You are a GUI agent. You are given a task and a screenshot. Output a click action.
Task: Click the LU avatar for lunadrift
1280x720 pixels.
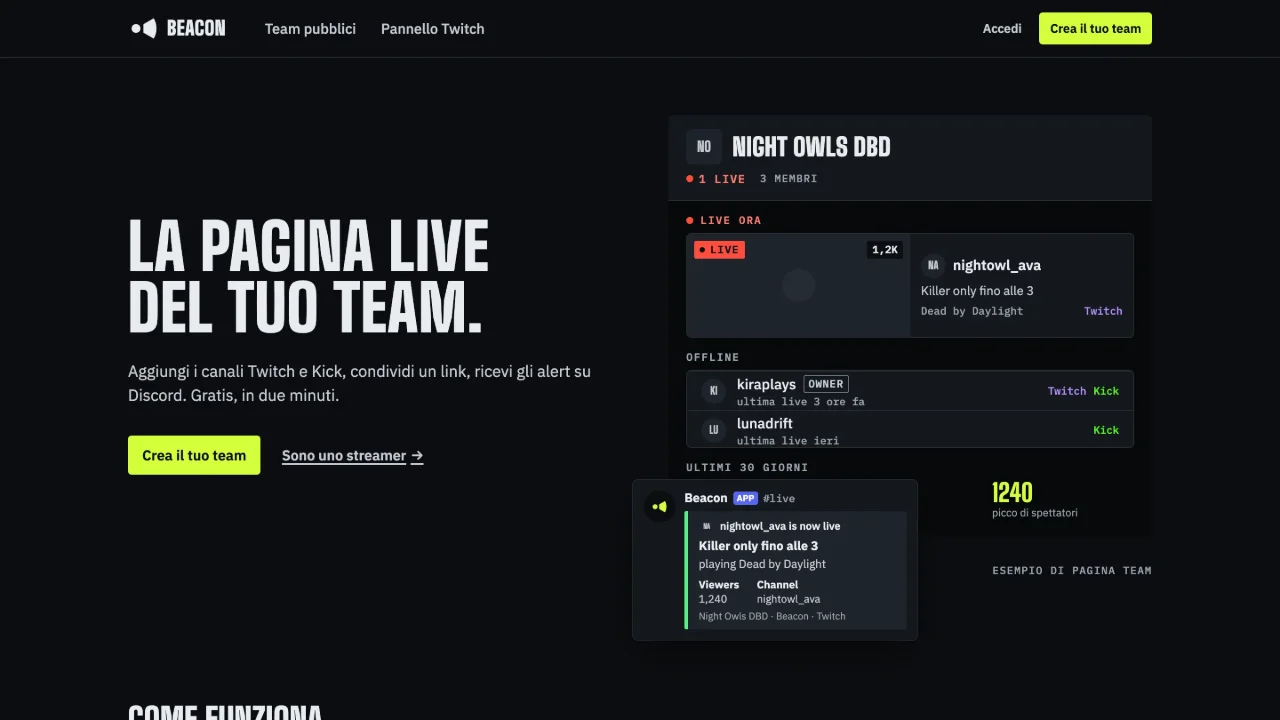(713, 430)
